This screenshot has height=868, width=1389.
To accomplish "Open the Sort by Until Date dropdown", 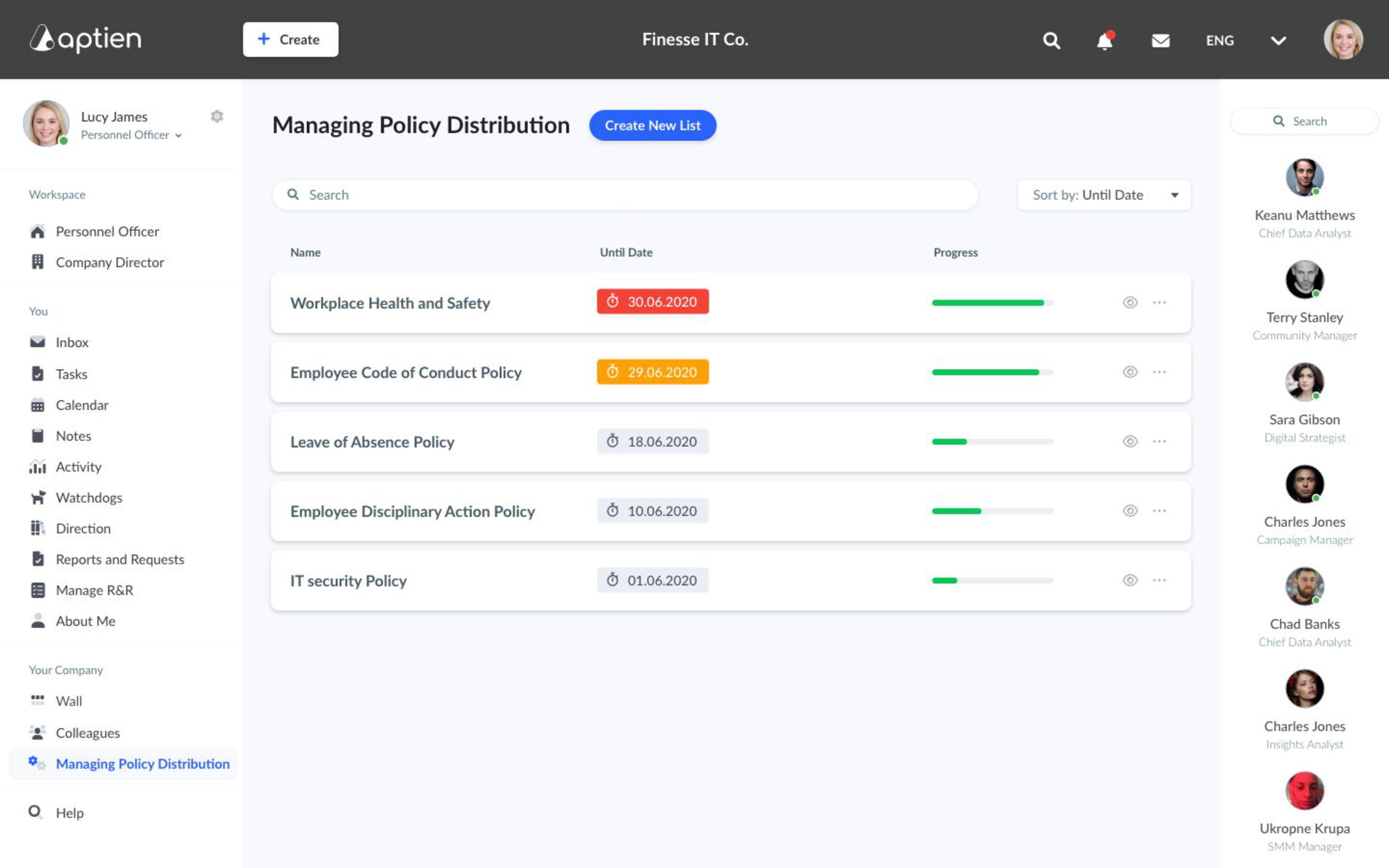I will click(1103, 195).
